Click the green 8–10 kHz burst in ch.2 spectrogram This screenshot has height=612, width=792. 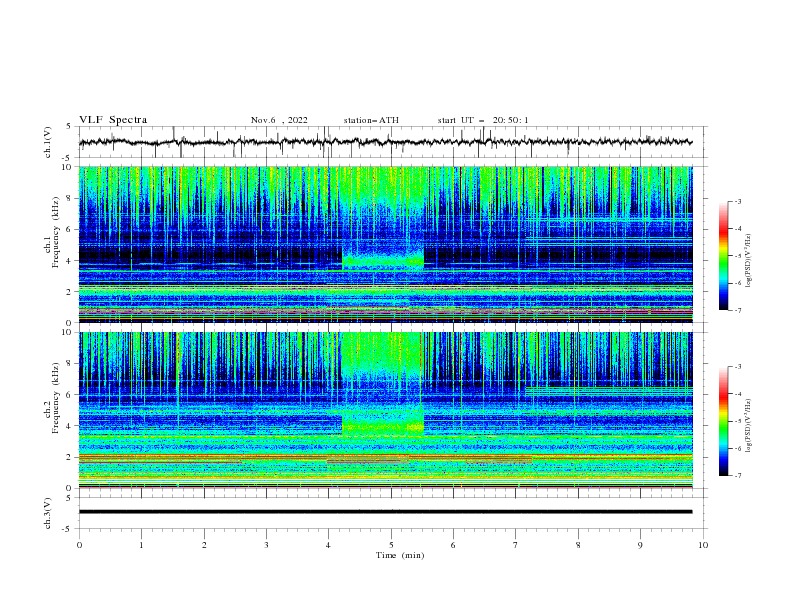[x=381, y=353]
